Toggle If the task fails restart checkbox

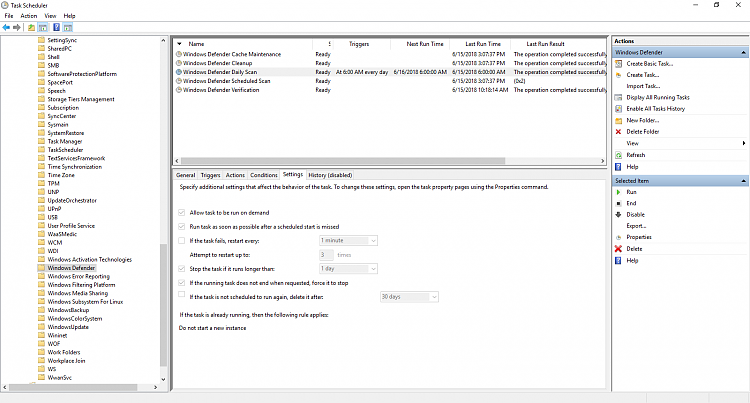[x=181, y=240]
